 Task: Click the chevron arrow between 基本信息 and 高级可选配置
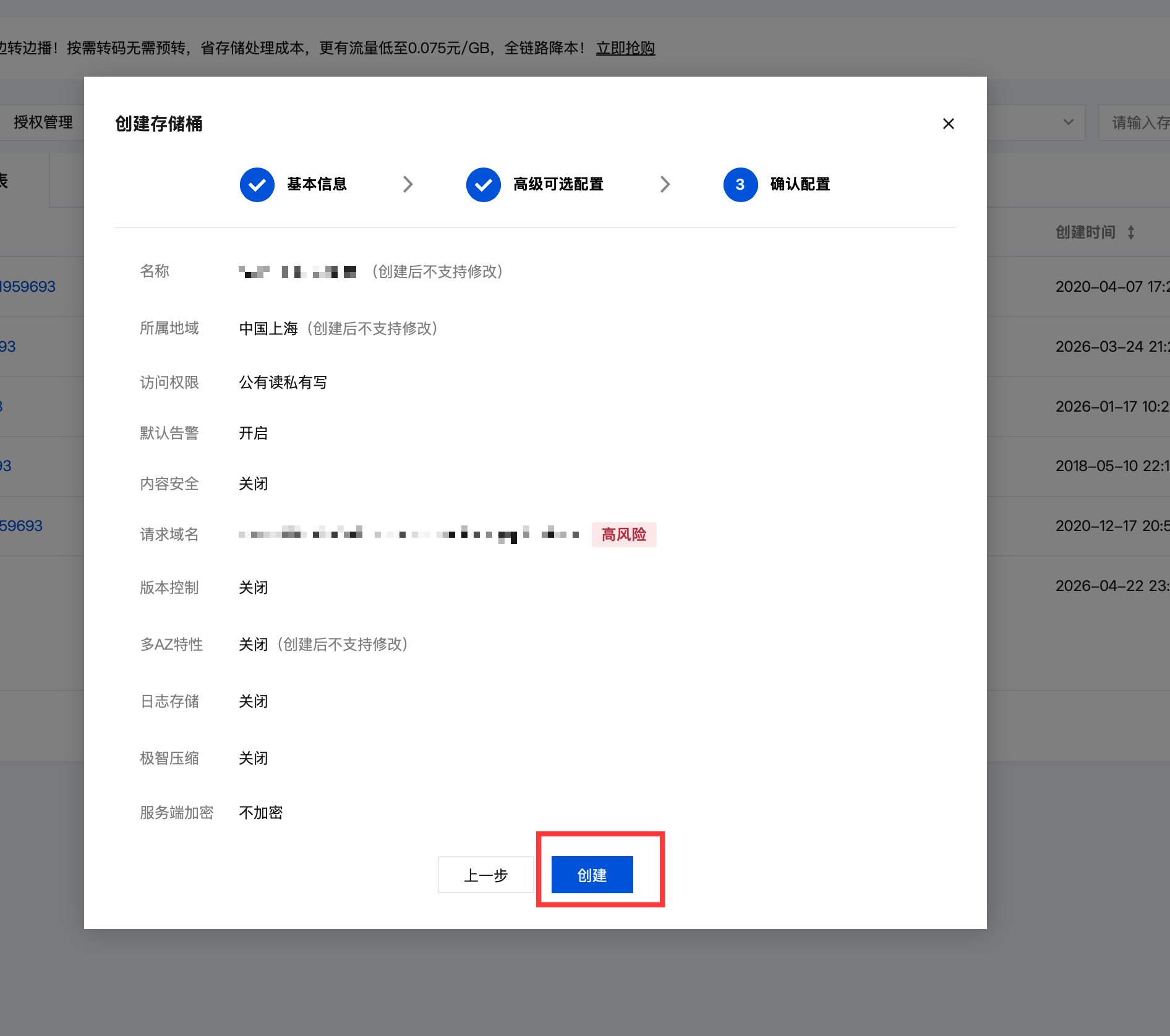(408, 184)
